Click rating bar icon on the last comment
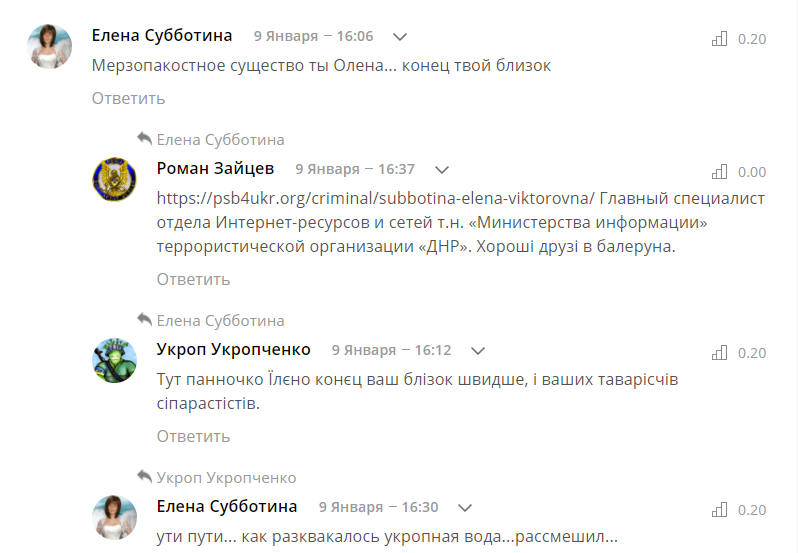The width and height of the screenshot is (798, 553). pyautogui.click(x=718, y=510)
